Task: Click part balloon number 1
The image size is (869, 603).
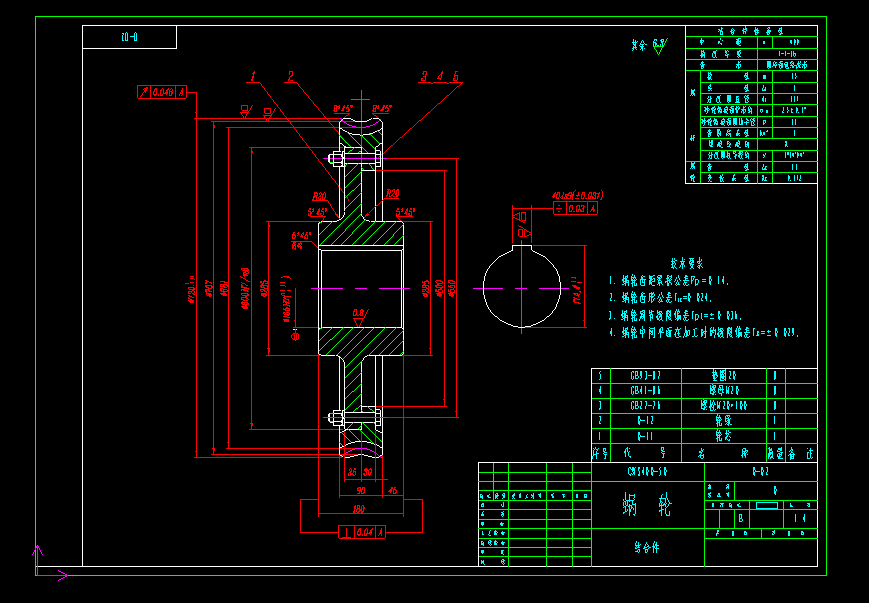Action: pos(253,76)
